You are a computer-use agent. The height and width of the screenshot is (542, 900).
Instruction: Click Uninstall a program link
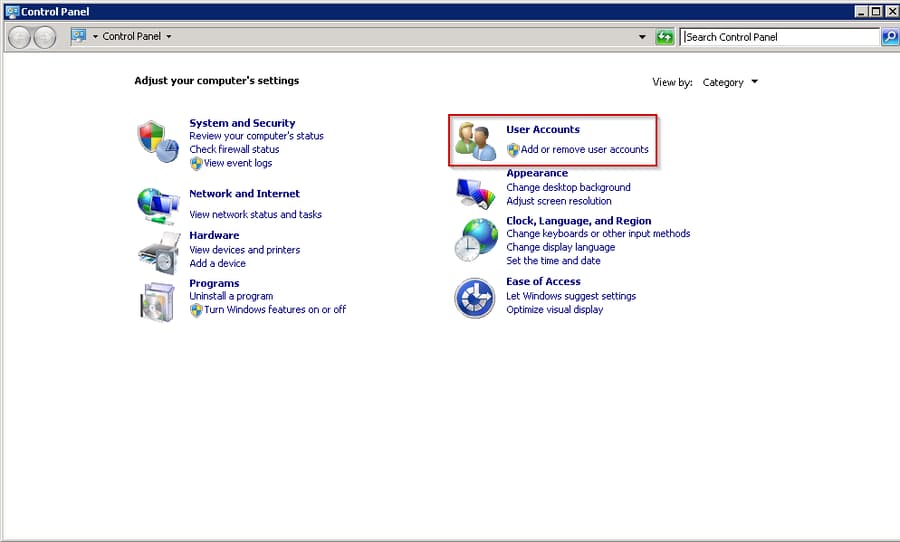click(231, 296)
